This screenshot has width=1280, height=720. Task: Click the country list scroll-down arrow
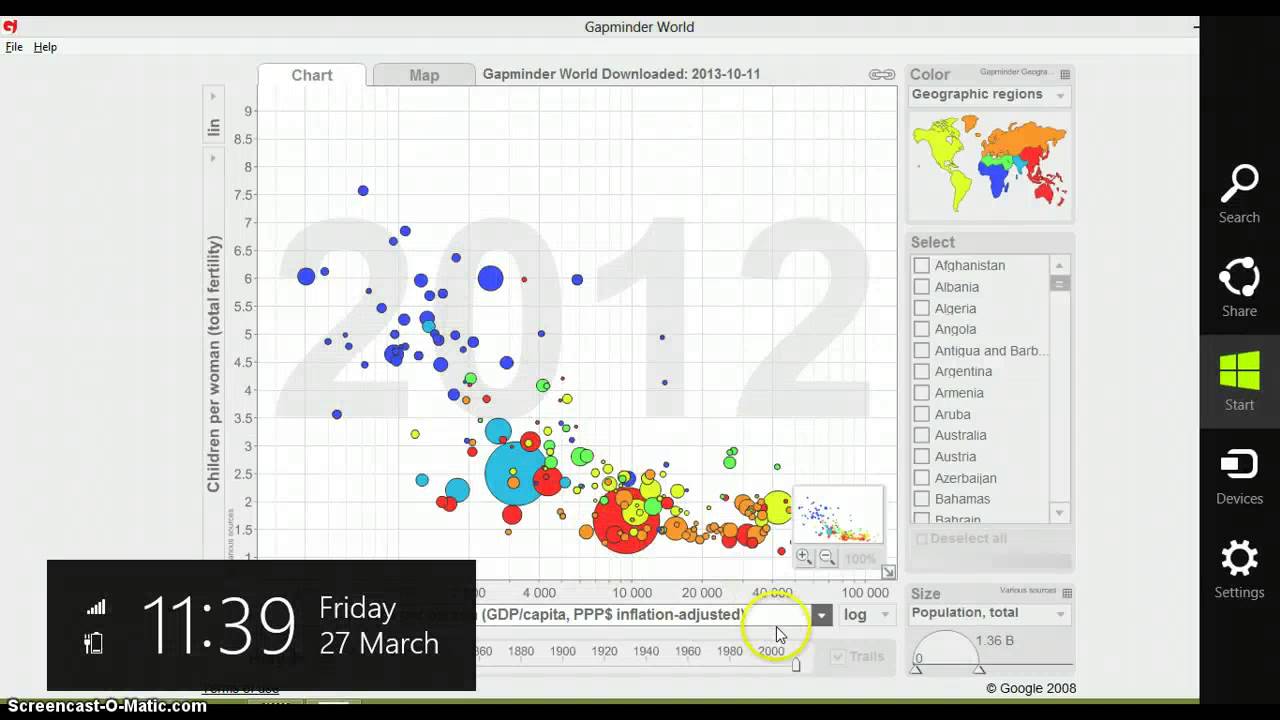(1059, 513)
